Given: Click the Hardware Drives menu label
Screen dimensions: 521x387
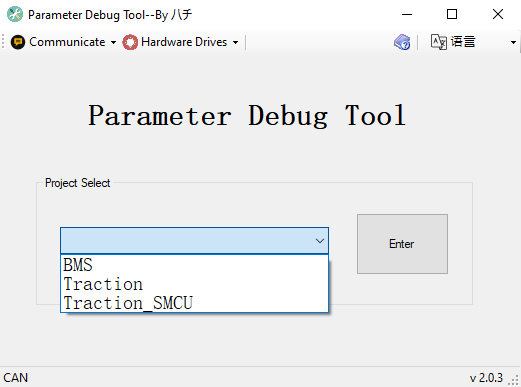Looking at the screenshot, I should click(184, 42).
